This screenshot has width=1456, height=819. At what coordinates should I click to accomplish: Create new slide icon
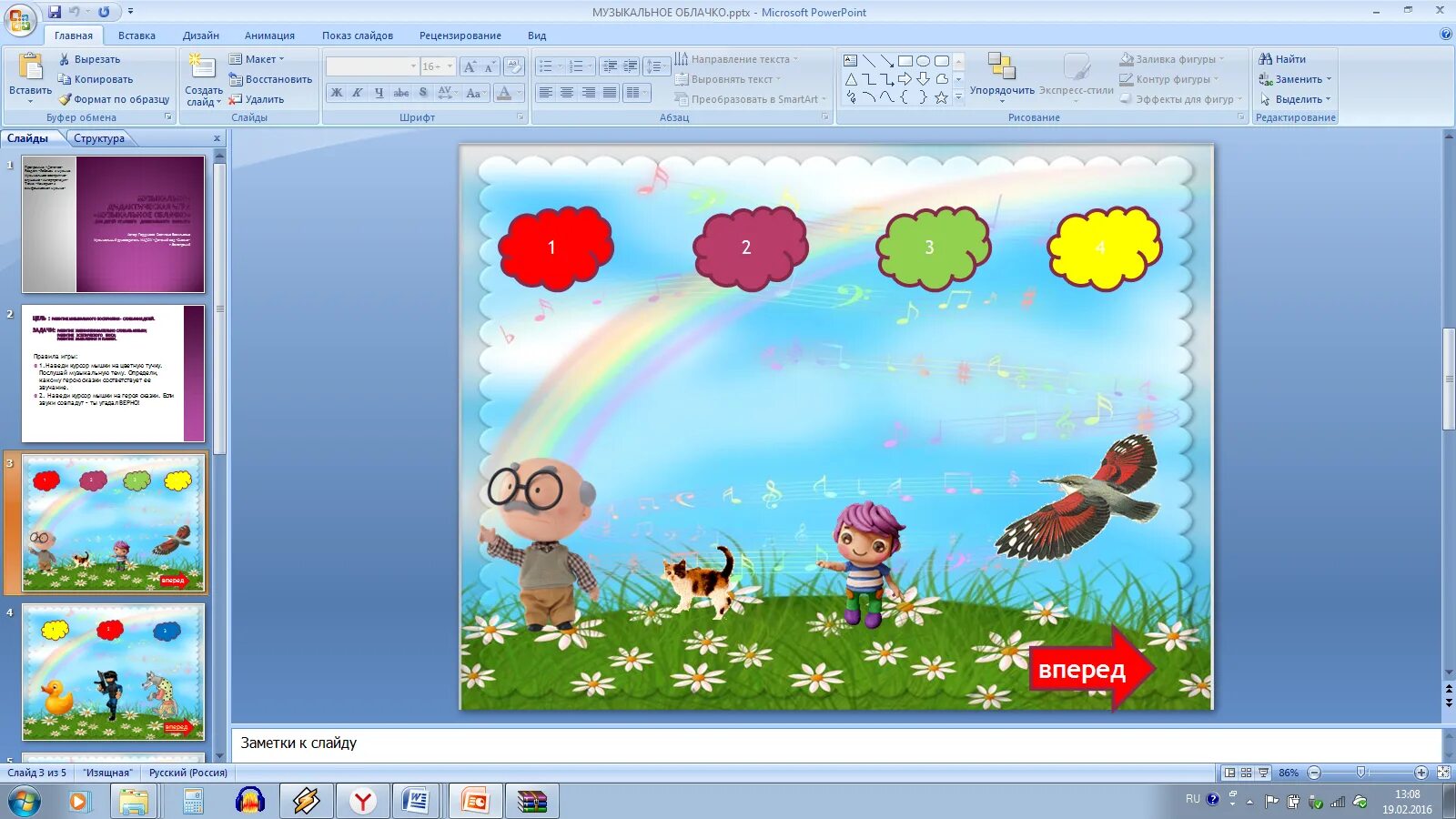[202, 66]
